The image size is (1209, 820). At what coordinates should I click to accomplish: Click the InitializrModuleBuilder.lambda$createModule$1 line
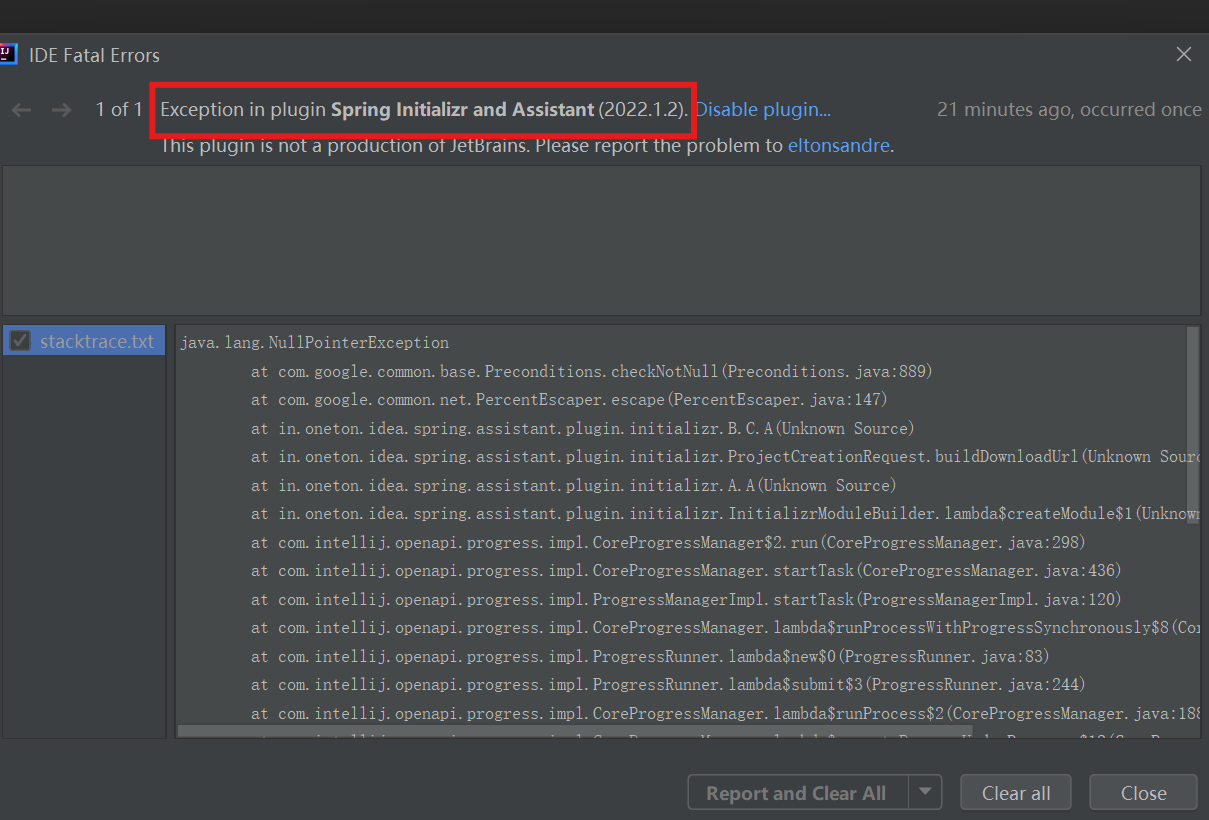click(x=725, y=514)
